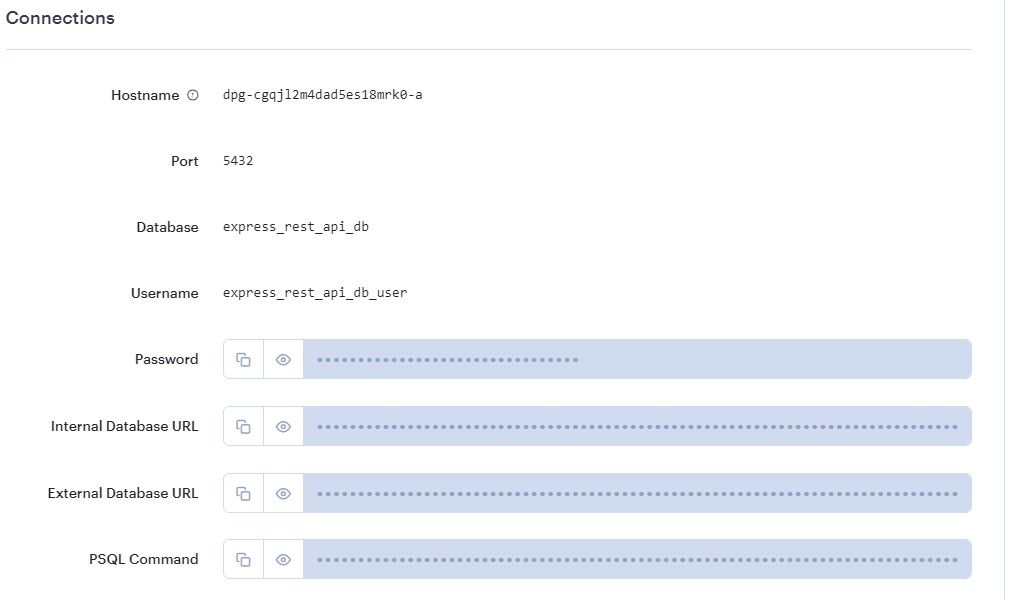Select the masked Password field
Viewport: 1025px width, 600px height.
[640, 358]
